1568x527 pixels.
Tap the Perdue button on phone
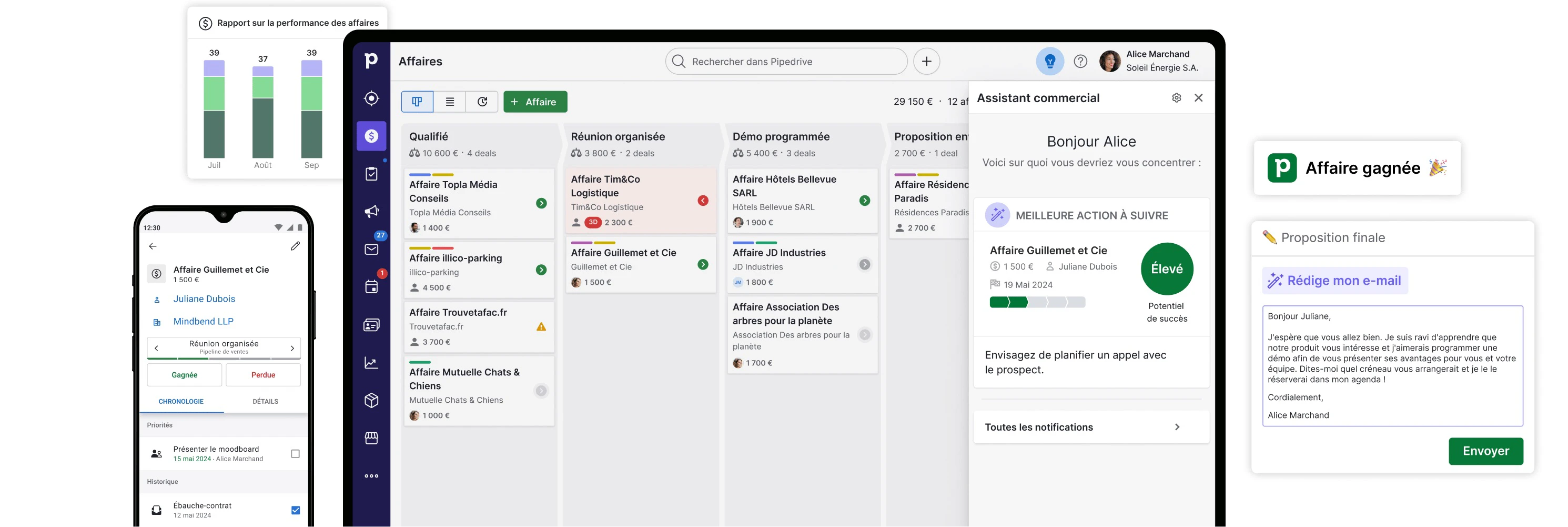point(263,375)
